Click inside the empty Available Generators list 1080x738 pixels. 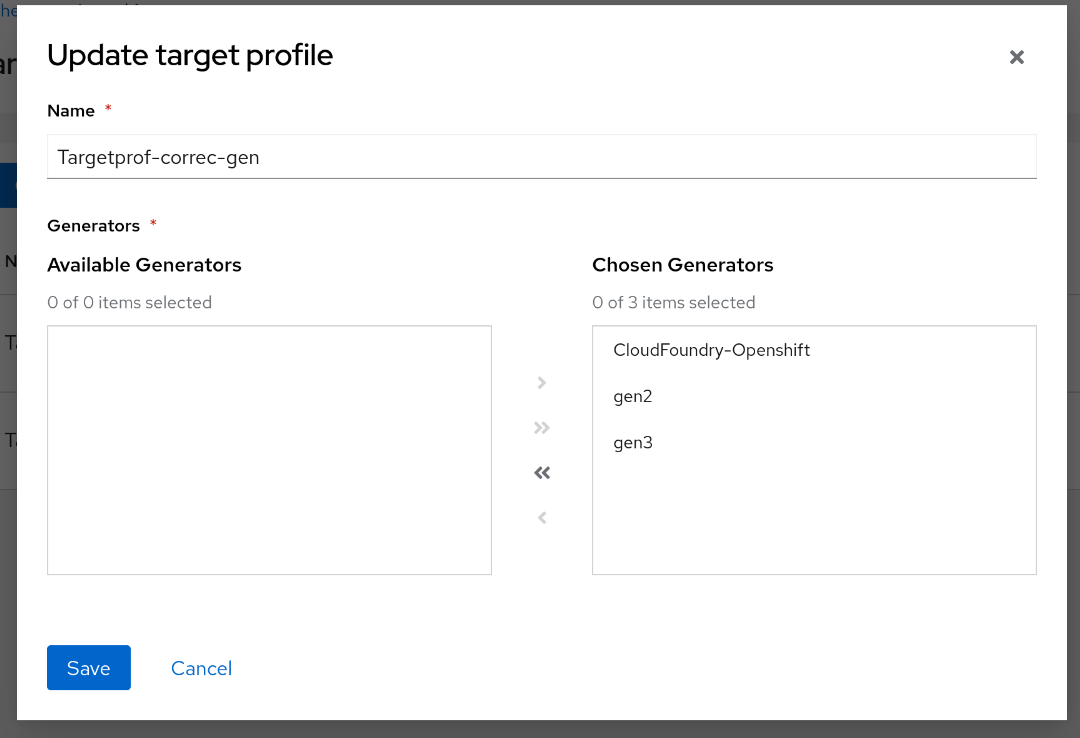pos(269,450)
